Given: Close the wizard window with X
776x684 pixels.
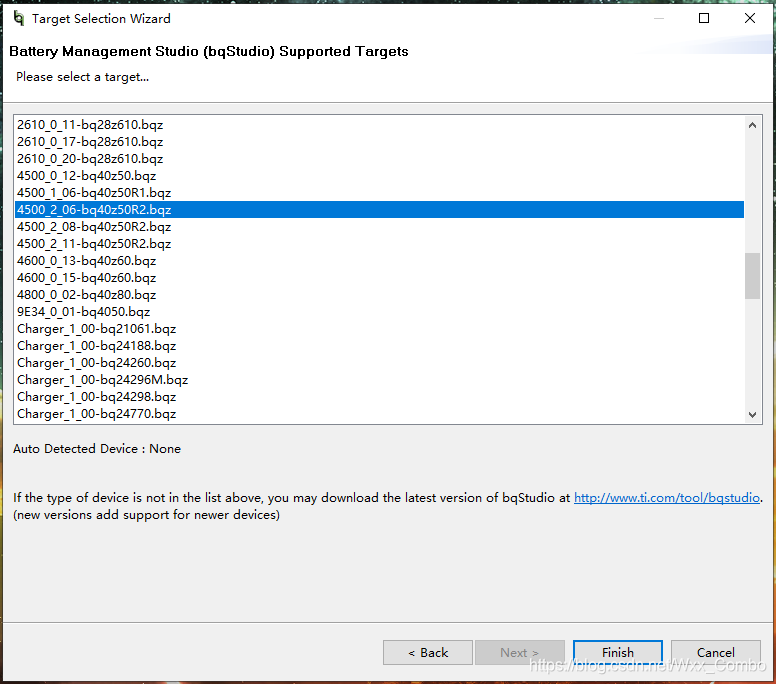Looking at the screenshot, I should [750, 18].
